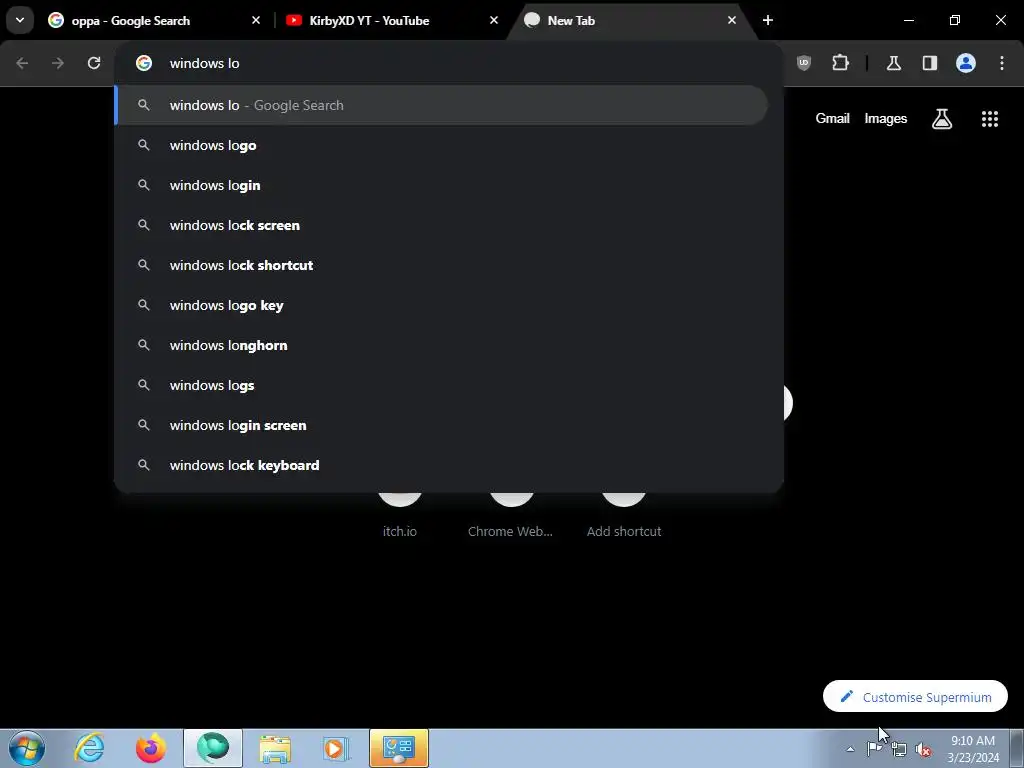Click the Google icon in the address bar
The width and height of the screenshot is (1024, 768).
click(144, 63)
